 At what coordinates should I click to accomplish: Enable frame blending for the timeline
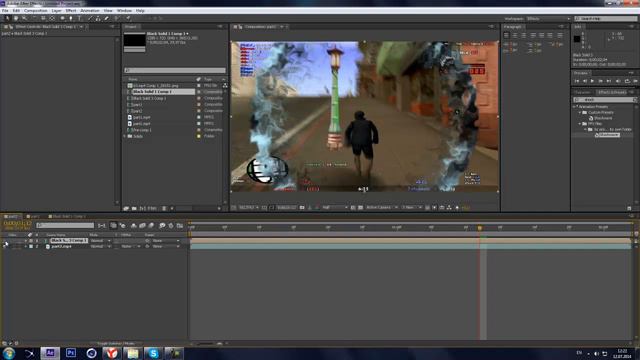(142, 225)
